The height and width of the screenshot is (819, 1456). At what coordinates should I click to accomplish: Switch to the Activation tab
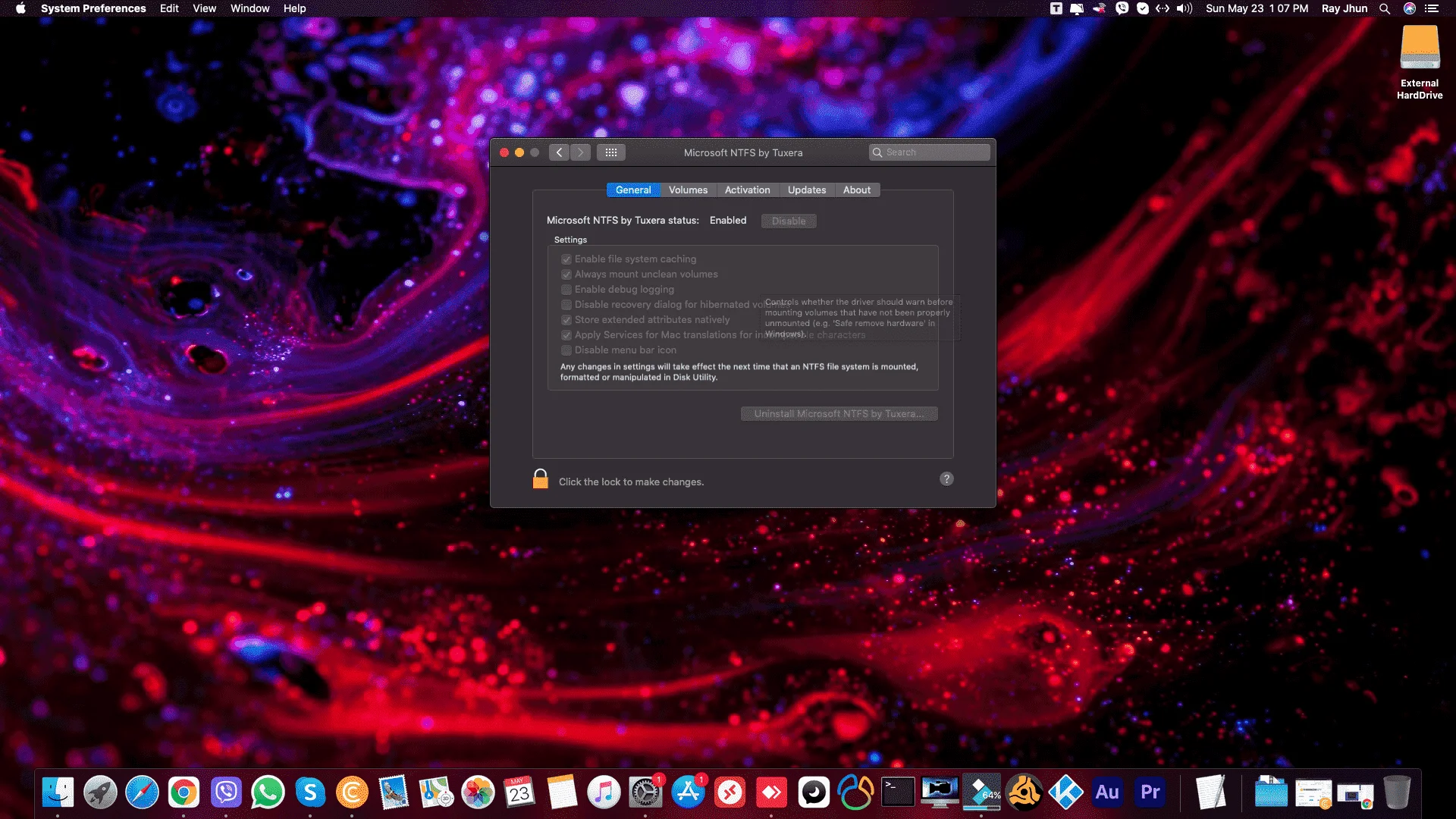pos(747,190)
